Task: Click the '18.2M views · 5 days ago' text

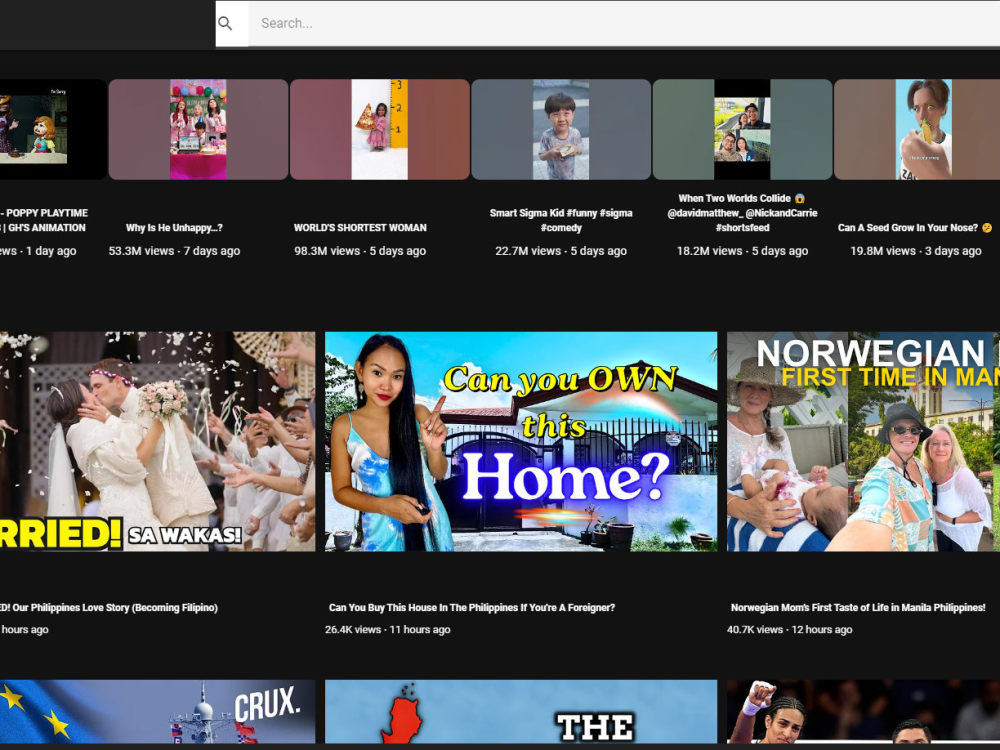Action: (x=742, y=251)
